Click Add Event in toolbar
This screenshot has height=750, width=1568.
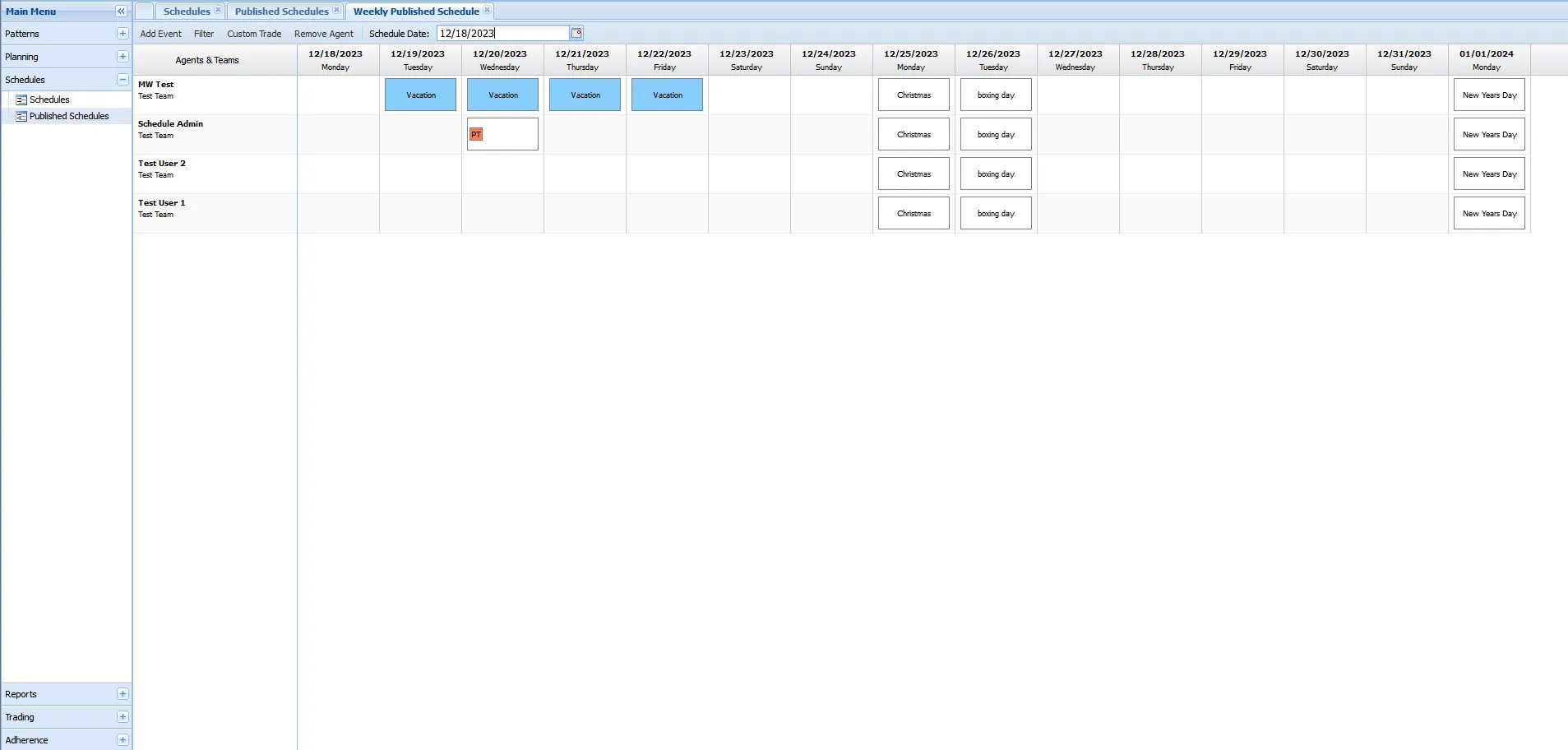(x=160, y=34)
